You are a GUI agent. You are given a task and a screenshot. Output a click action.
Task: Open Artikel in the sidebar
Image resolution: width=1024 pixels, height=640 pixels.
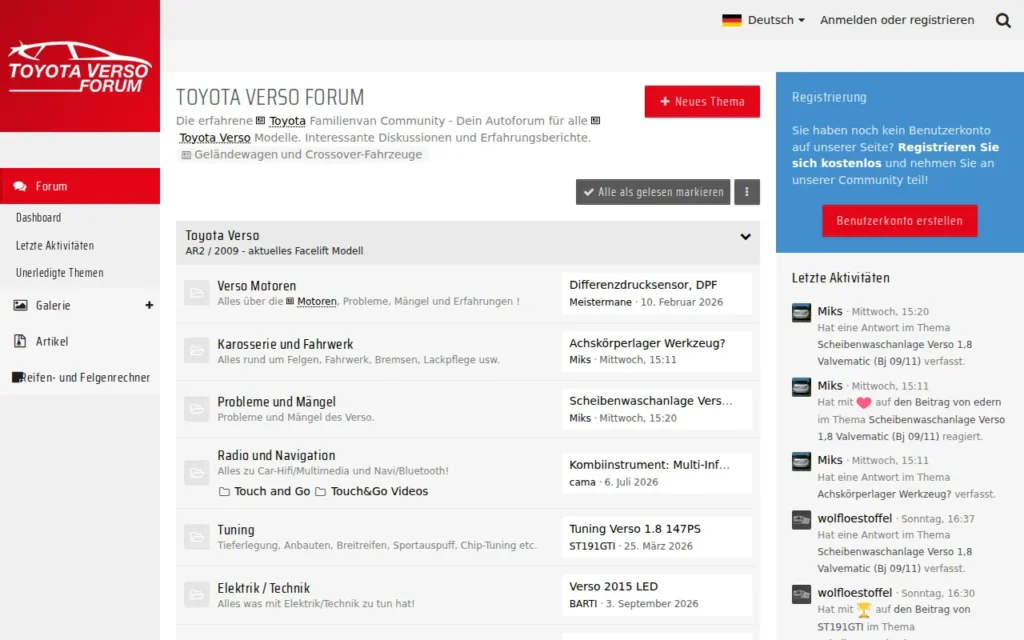pyautogui.click(x=52, y=341)
